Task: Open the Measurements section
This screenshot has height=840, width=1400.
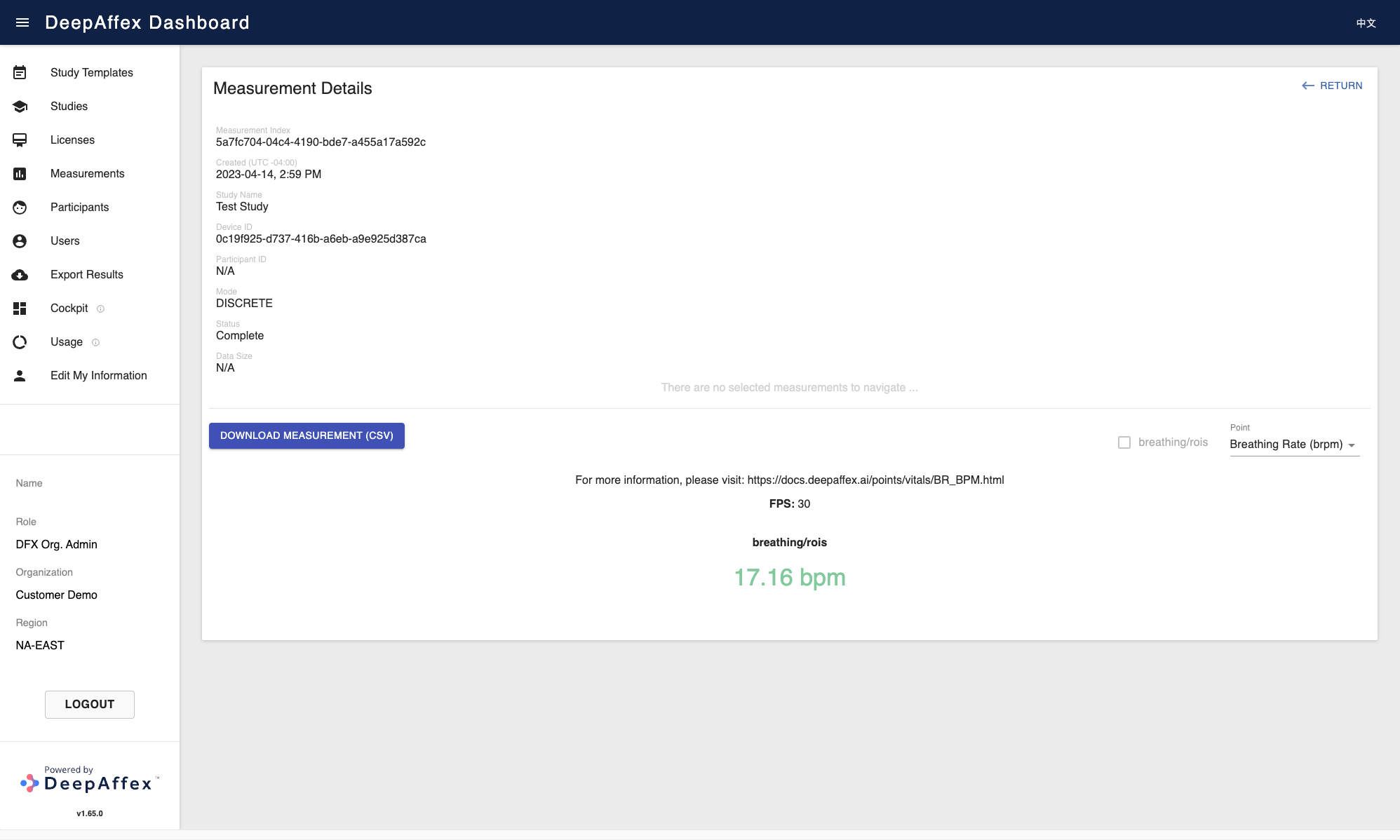Action: point(90,173)
